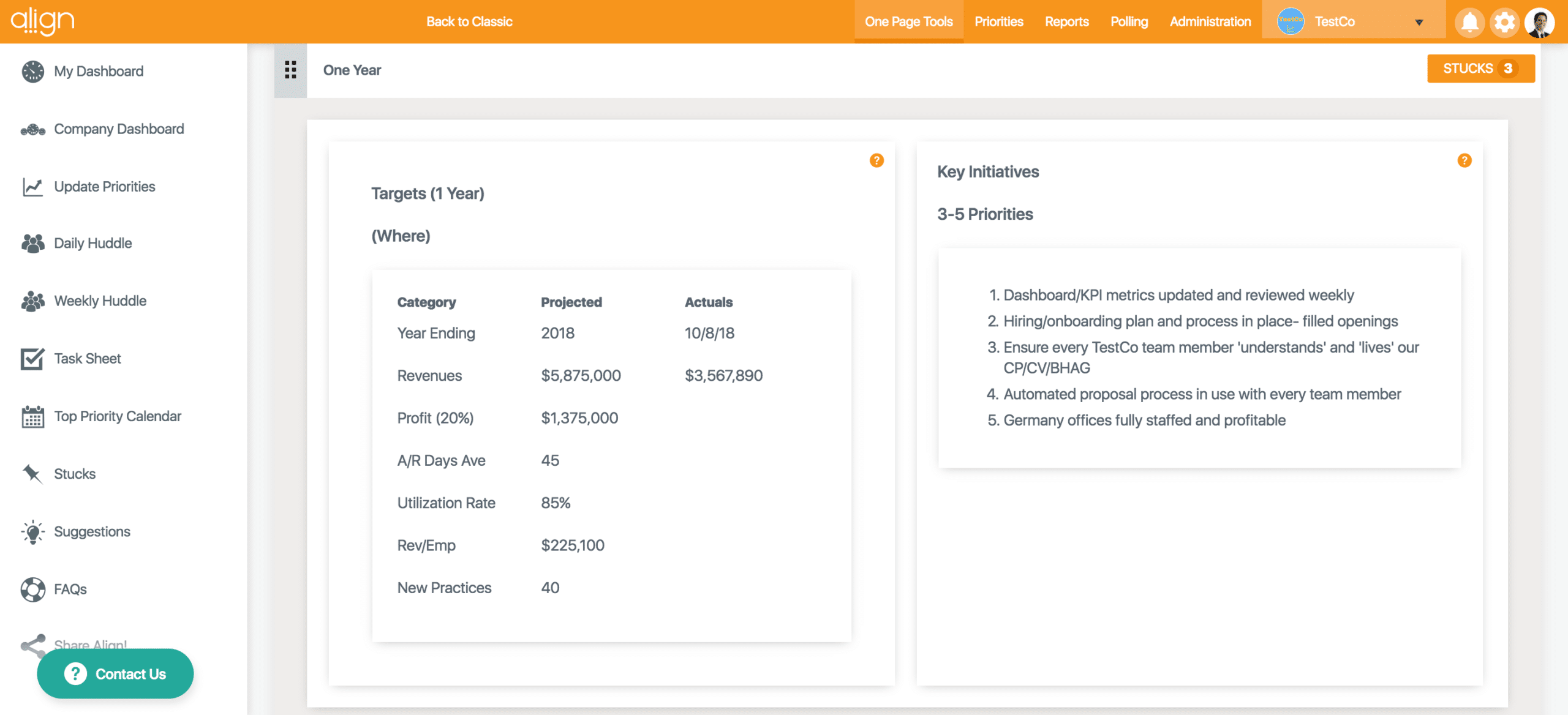The width and height of the screenshot is (1568, 715).
Task: Open the STUCKS counter button
Action: (x=1481, y=69)
